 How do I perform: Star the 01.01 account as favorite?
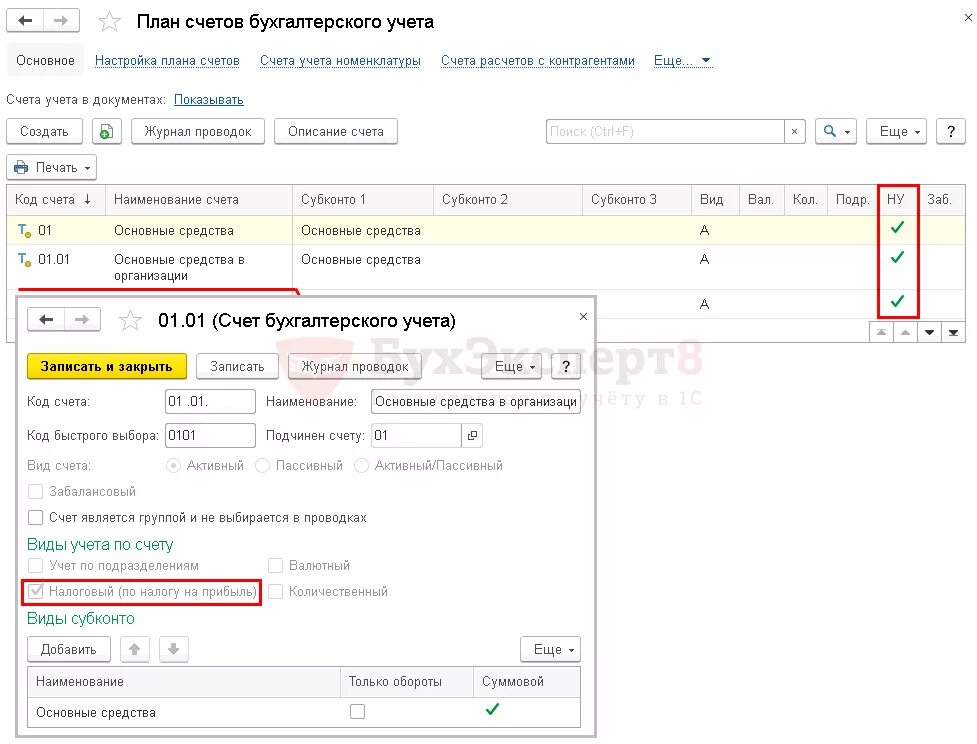click(130, 320)
